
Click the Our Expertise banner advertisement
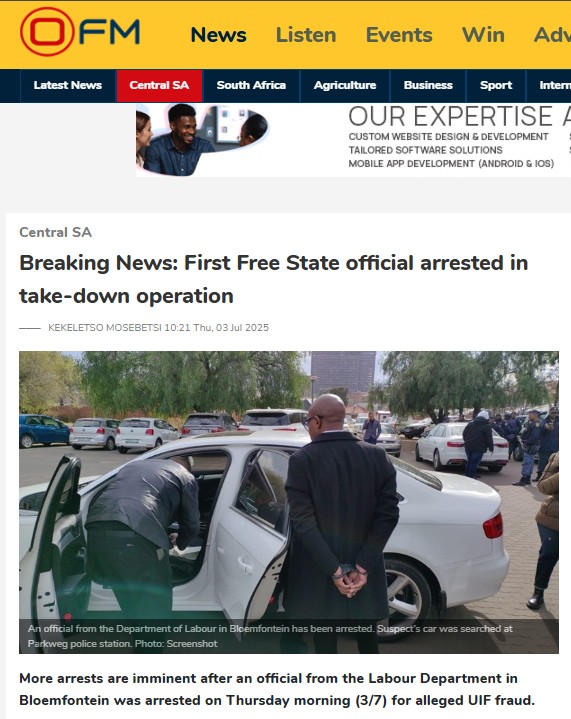tap(353, 140)
